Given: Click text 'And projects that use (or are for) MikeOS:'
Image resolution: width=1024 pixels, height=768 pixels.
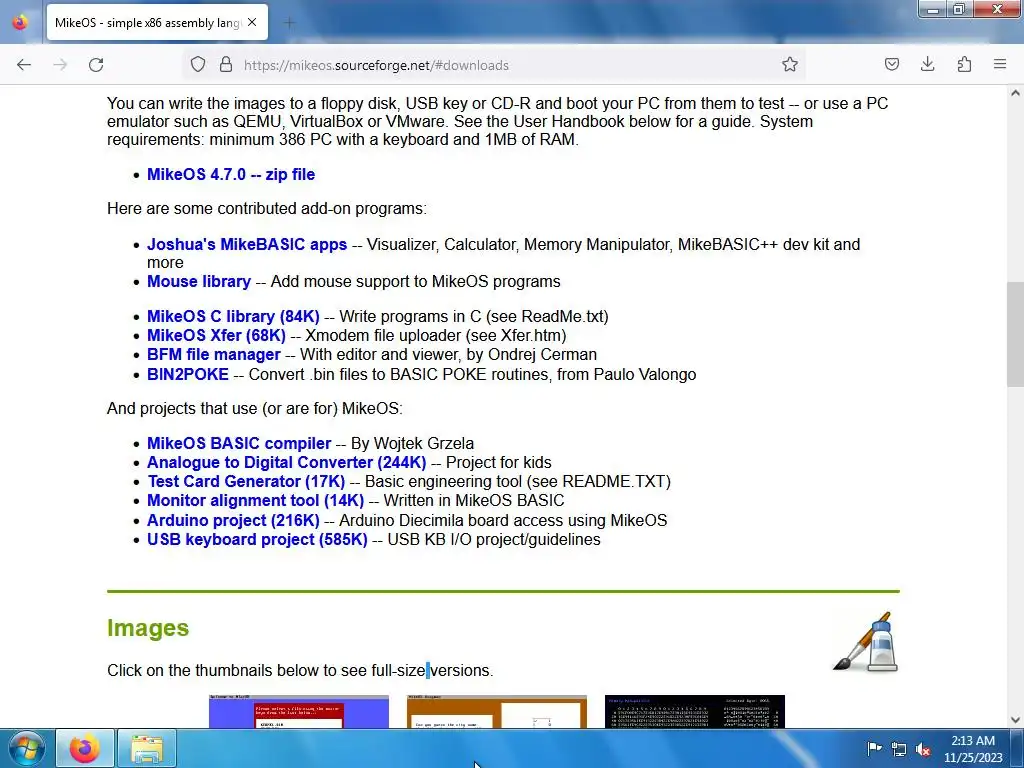Looking at the screenshot, I should [x=255, y=409].
